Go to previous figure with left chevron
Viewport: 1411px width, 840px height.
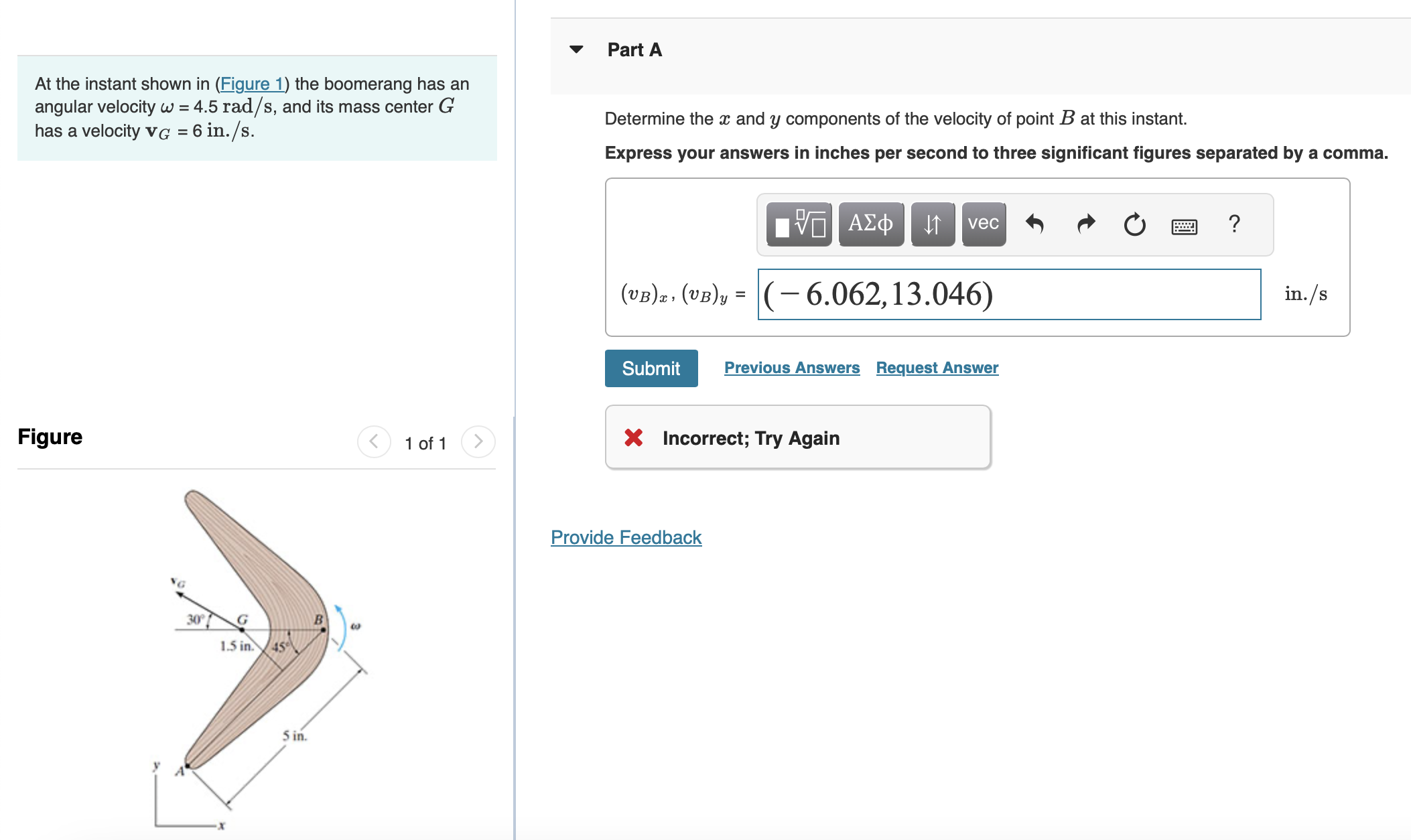coord(374,441)
